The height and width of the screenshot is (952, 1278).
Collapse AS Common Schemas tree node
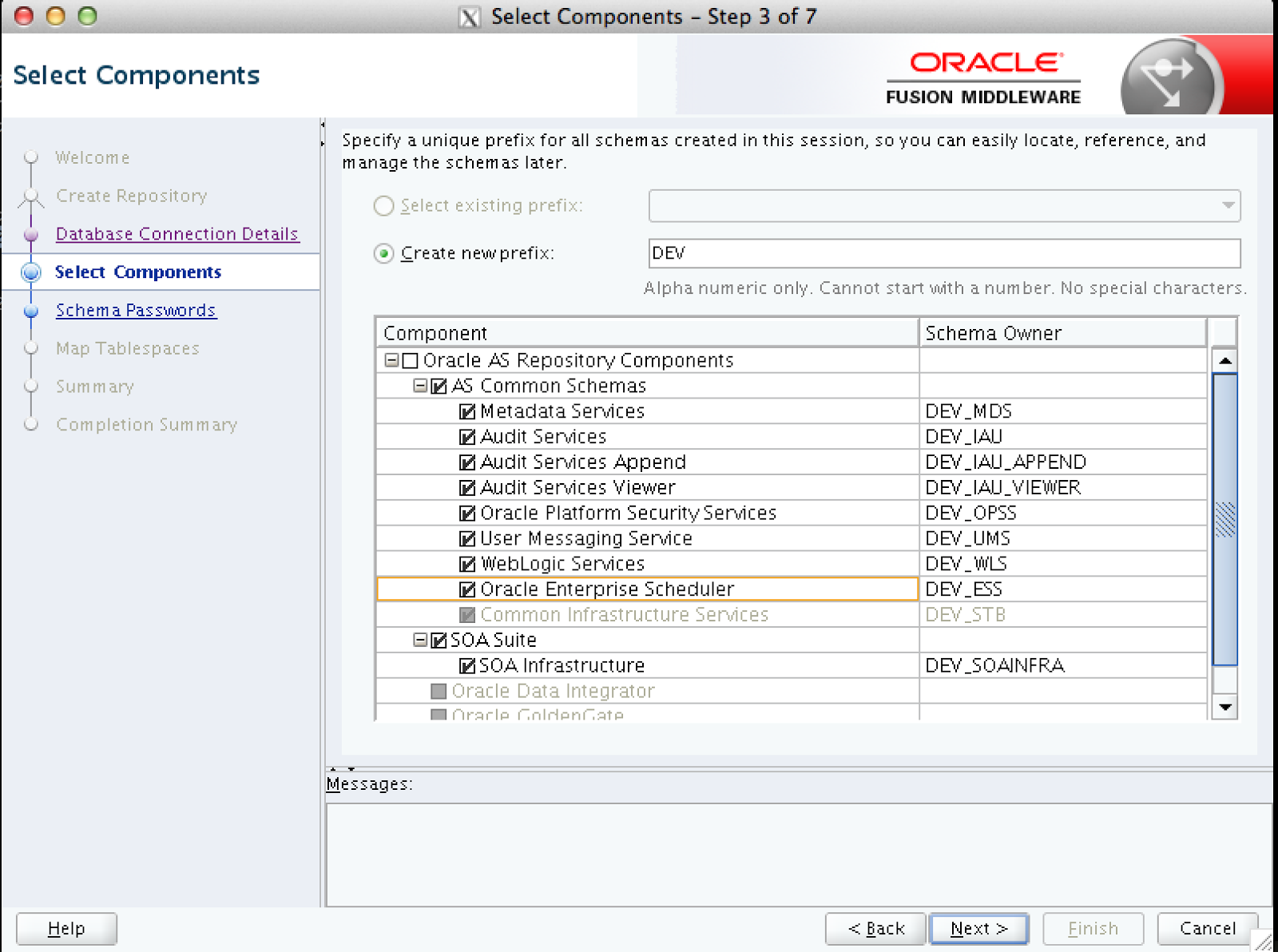[420, 386]
